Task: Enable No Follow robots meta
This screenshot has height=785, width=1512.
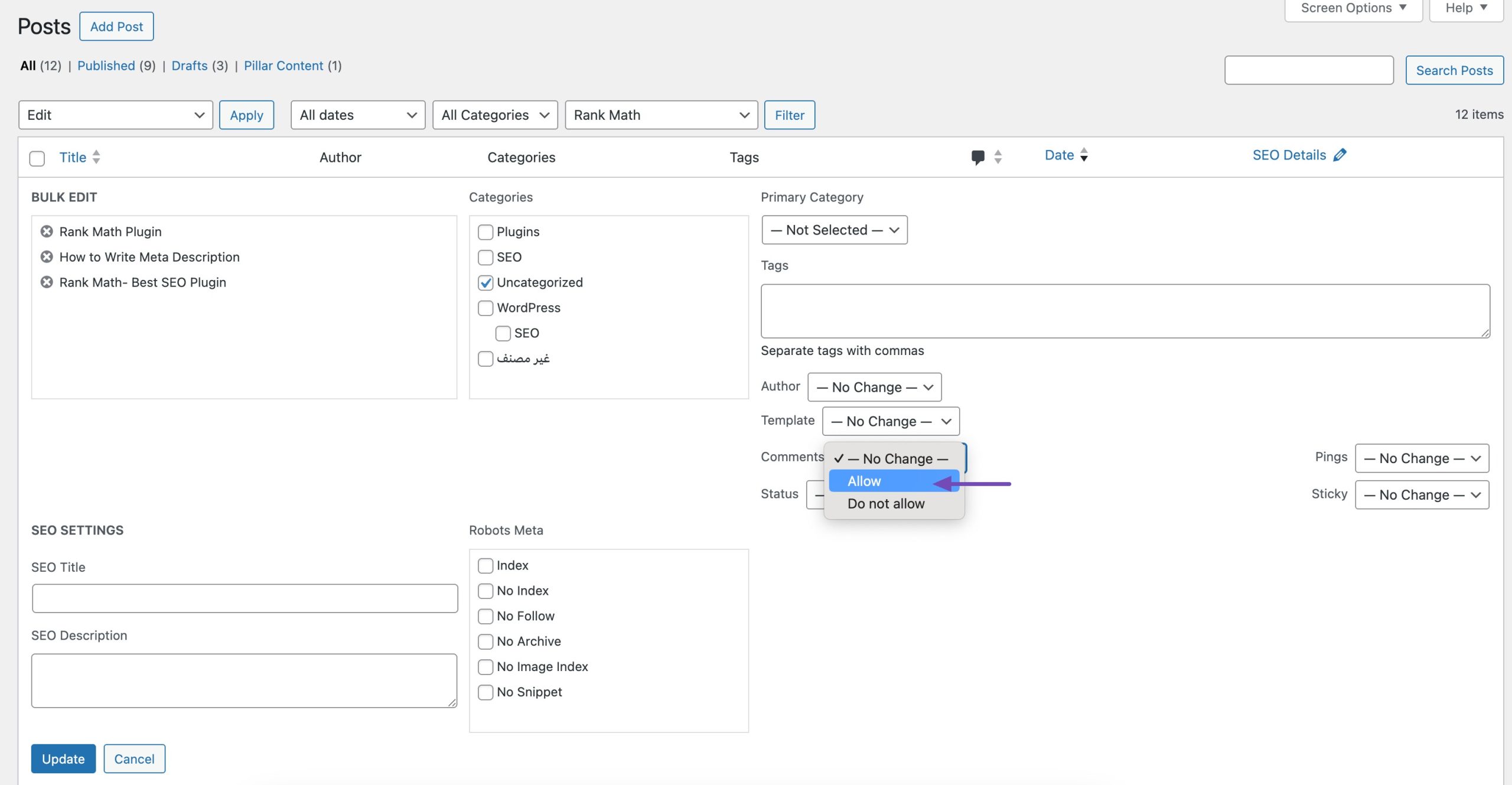Action: [x=485, y=617]
